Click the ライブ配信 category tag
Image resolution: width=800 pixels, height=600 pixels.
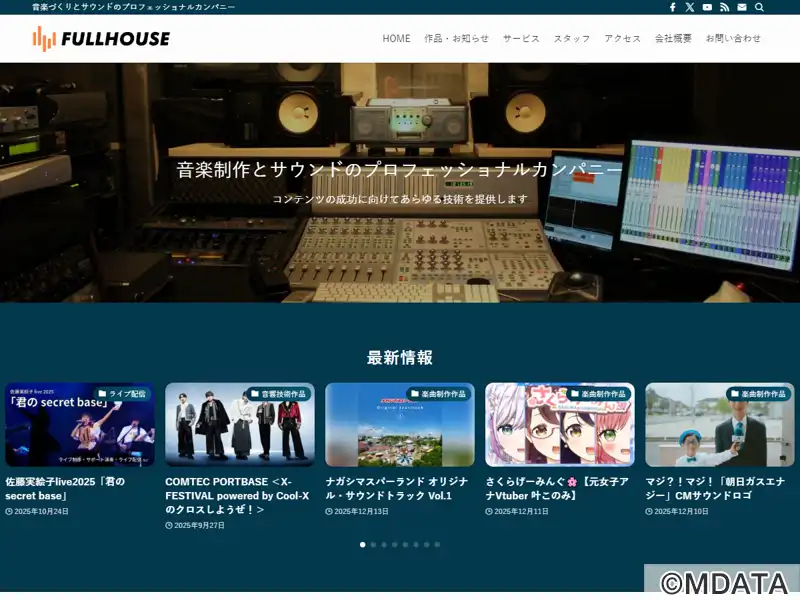(x=122, y=394)
